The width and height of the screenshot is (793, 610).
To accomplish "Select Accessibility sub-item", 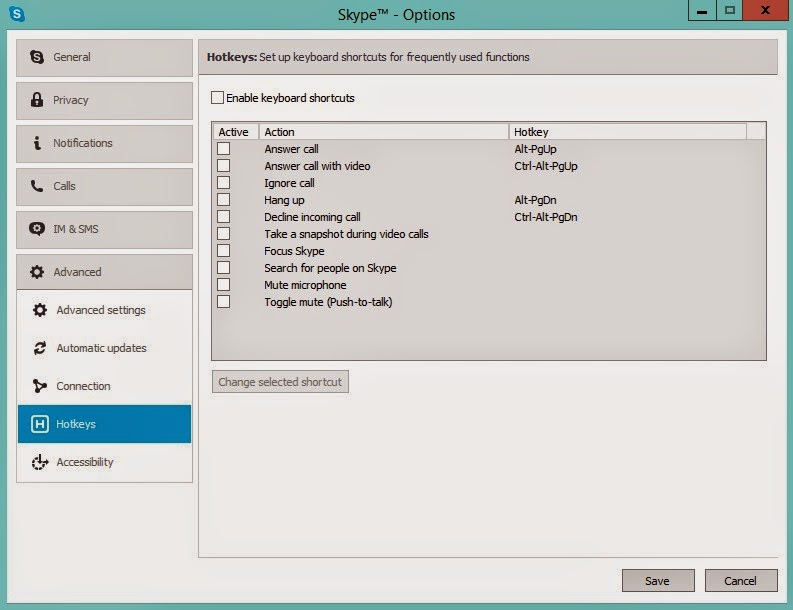I will pyautogui.click(x=105, y=462).
